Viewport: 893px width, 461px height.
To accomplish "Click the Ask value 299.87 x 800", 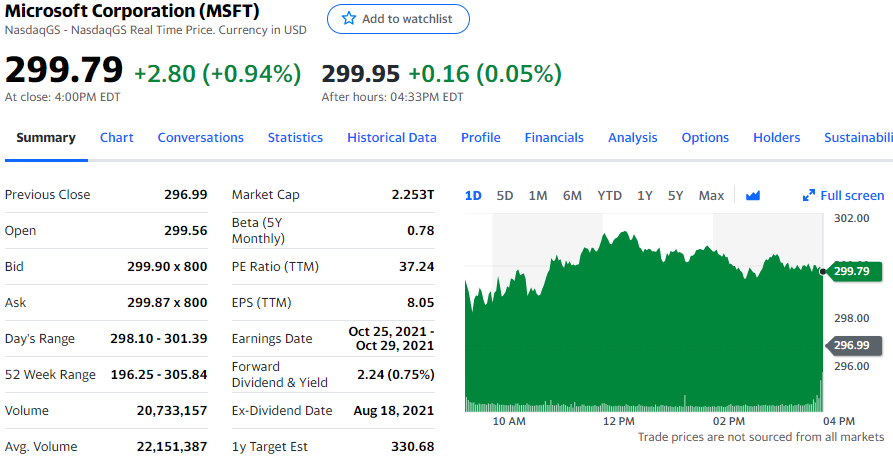I will click(x=167, y=302).
